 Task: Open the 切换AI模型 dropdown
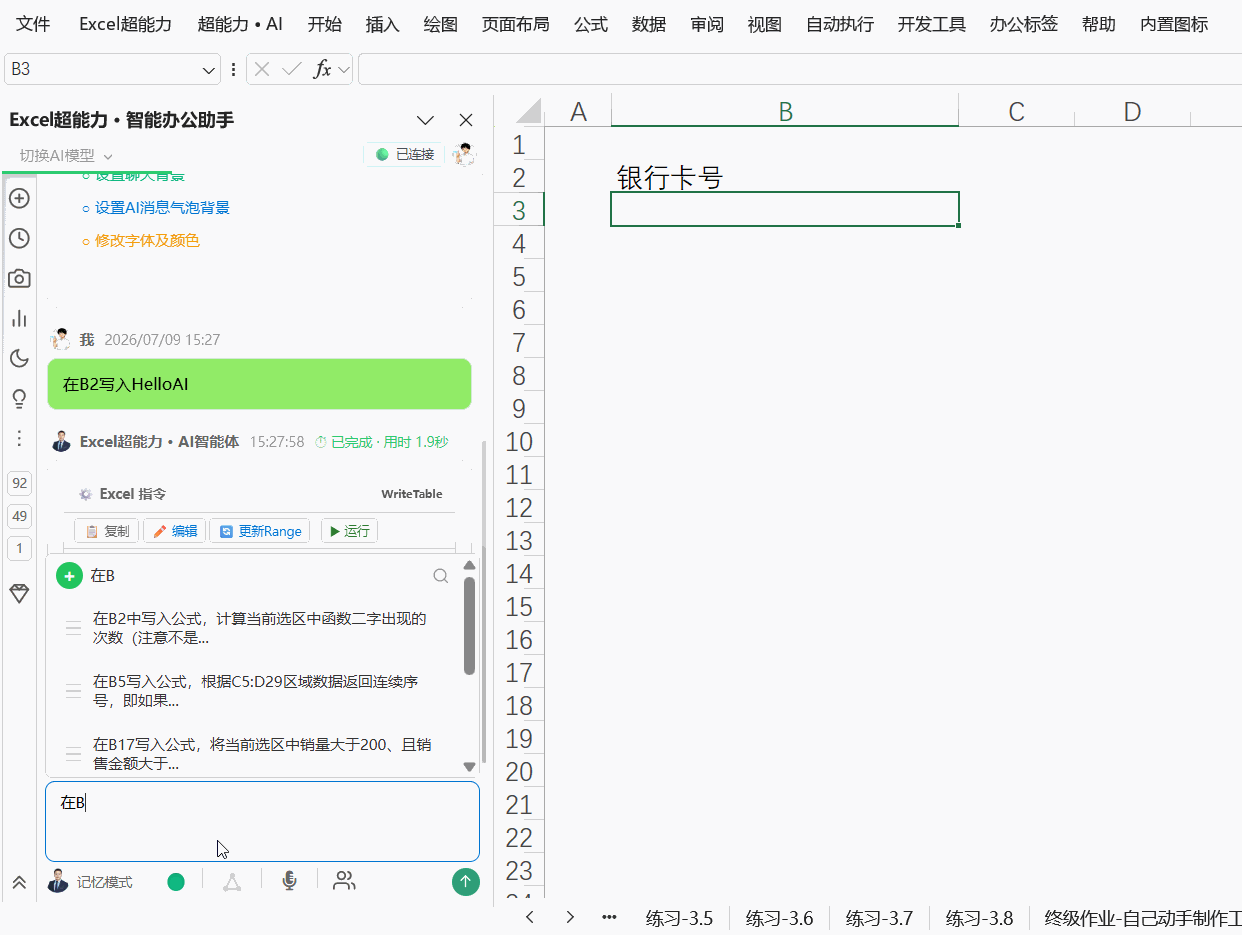click(x=66, y=155)
